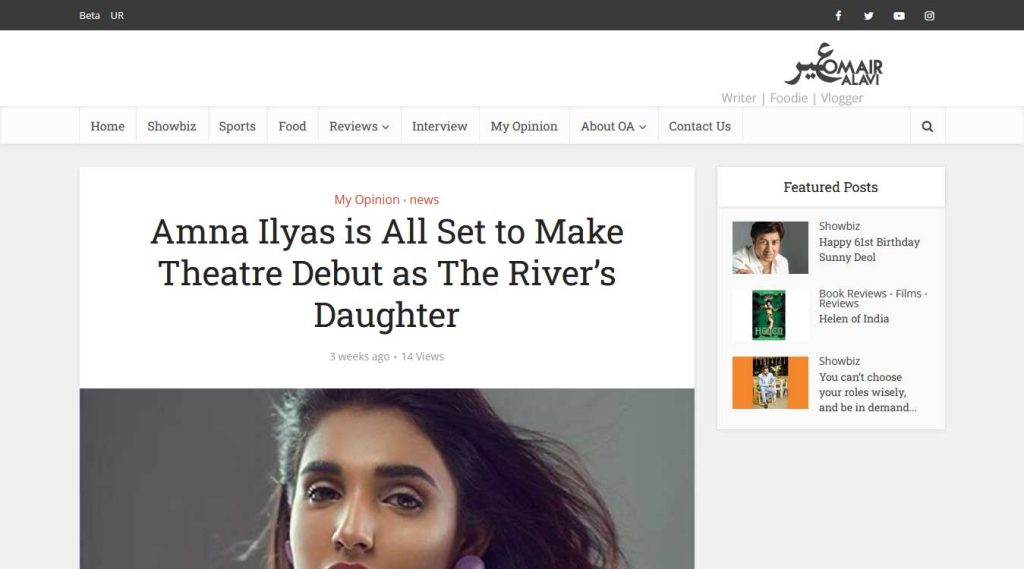Open Happy 61st Birthday Sunny Deol post
Image resolution: width=1024 pixels, height=569 pixels.
[x=869, y=250]
